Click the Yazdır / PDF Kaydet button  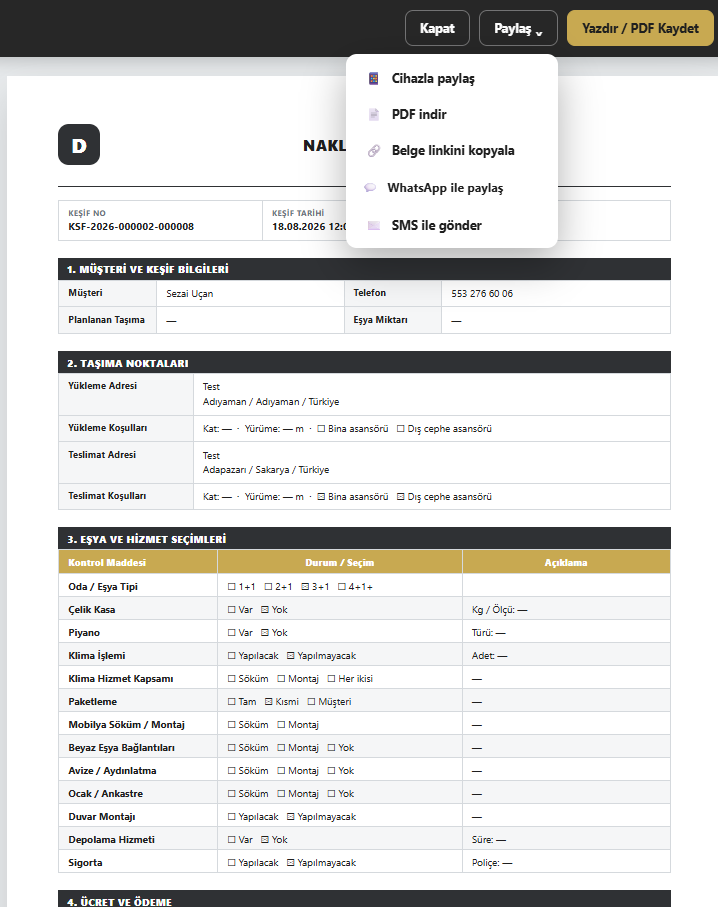[640, 28]
